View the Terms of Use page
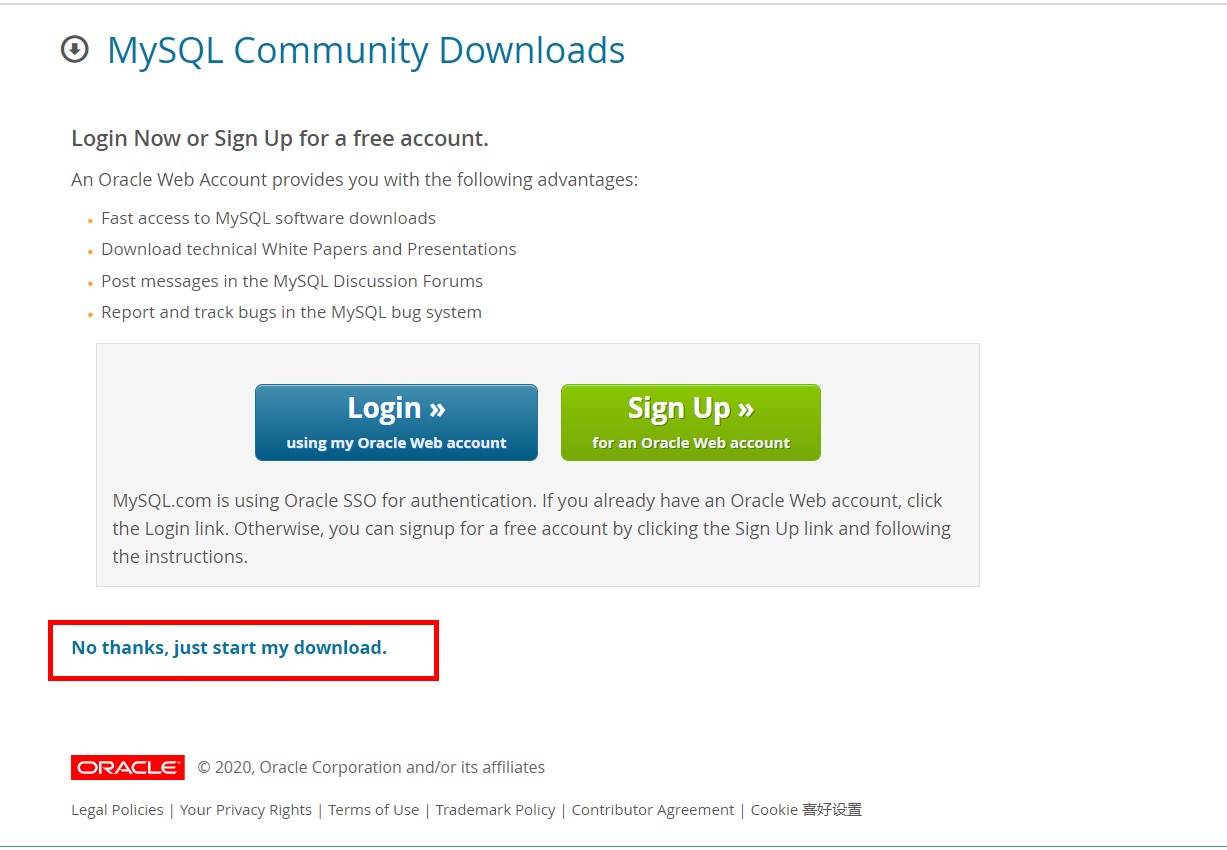 pos(374,810)
